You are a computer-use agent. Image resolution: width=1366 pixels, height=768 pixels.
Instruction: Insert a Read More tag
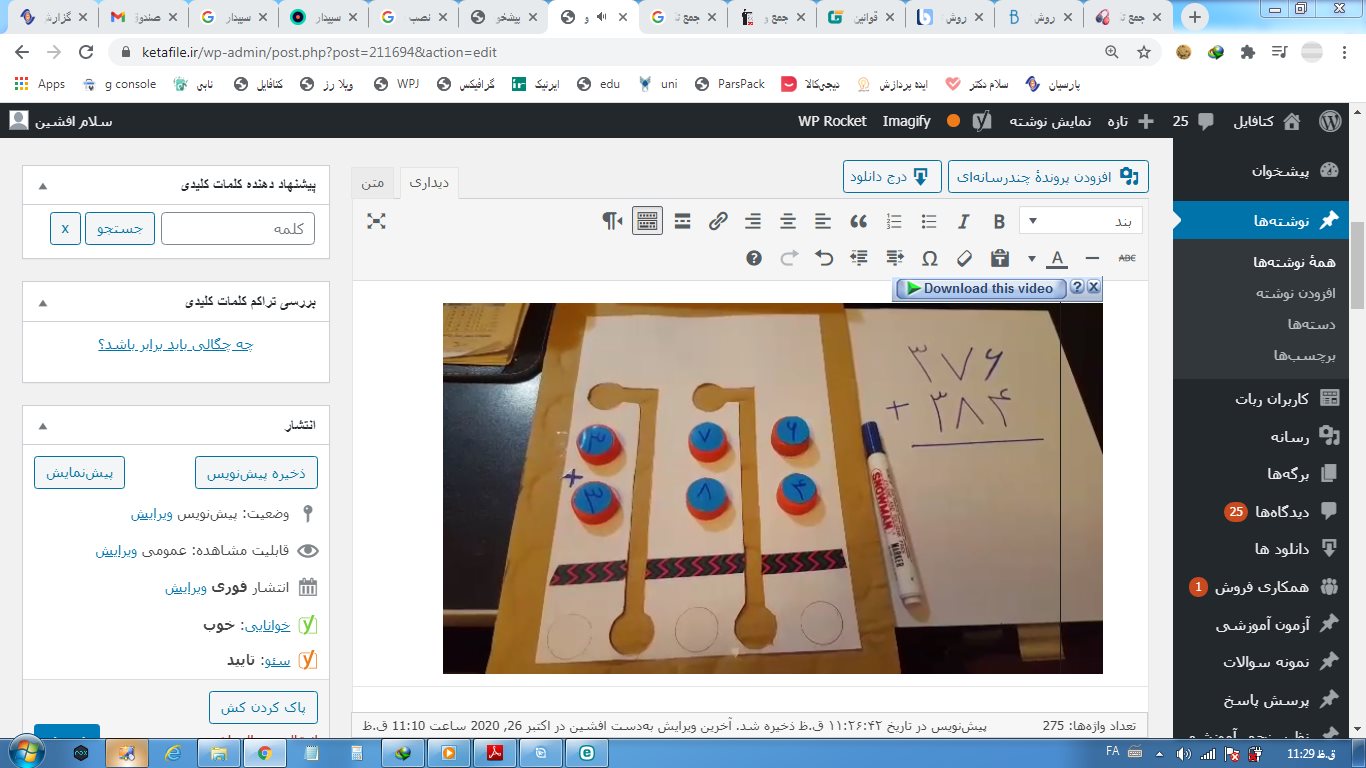[683, 221]
